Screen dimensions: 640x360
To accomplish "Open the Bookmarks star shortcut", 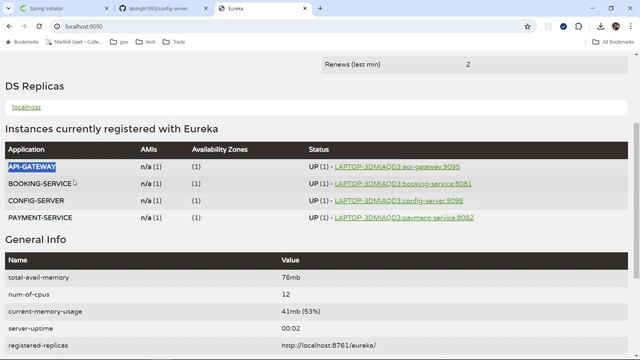I will point(22,42).
